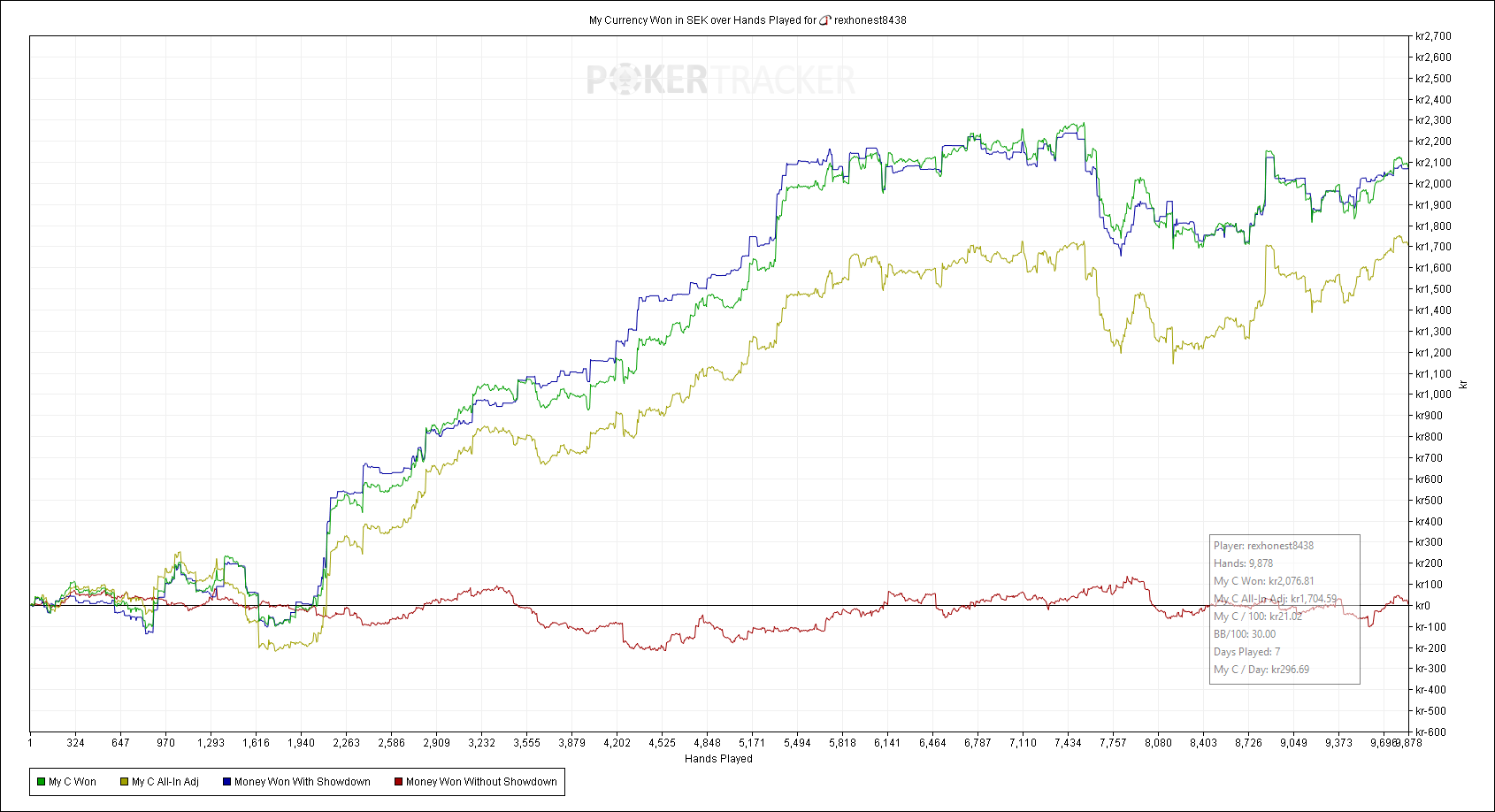Image resolution: width=1495 pixels, height=812 pixels.
Task: Click the BB/100: 30.00 stat line
Action: [x=1245, y=634]
